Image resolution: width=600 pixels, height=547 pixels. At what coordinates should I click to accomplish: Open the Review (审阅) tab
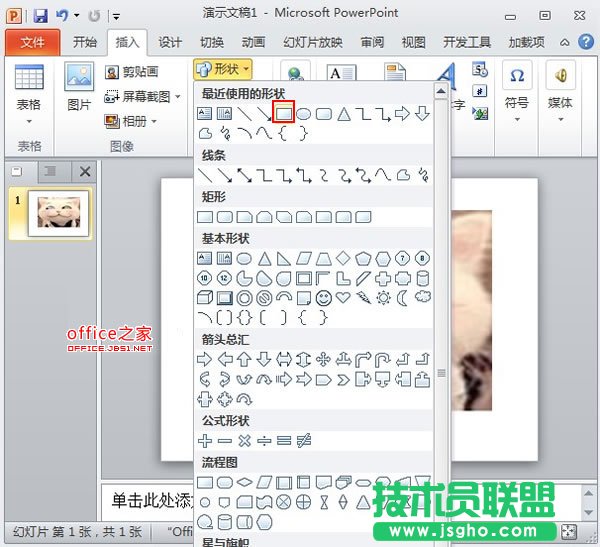[x=372, y=42]
